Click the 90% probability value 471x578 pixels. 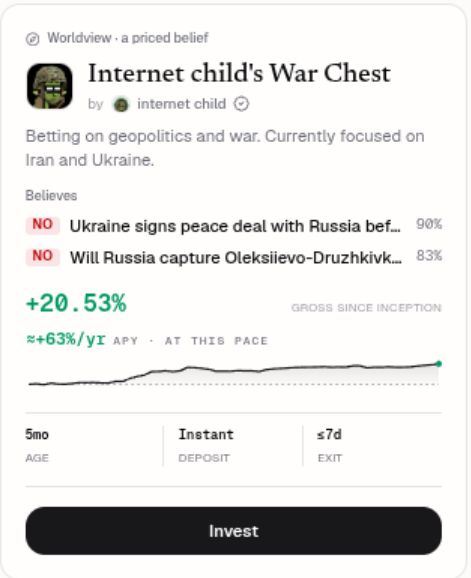click(429, 224)
